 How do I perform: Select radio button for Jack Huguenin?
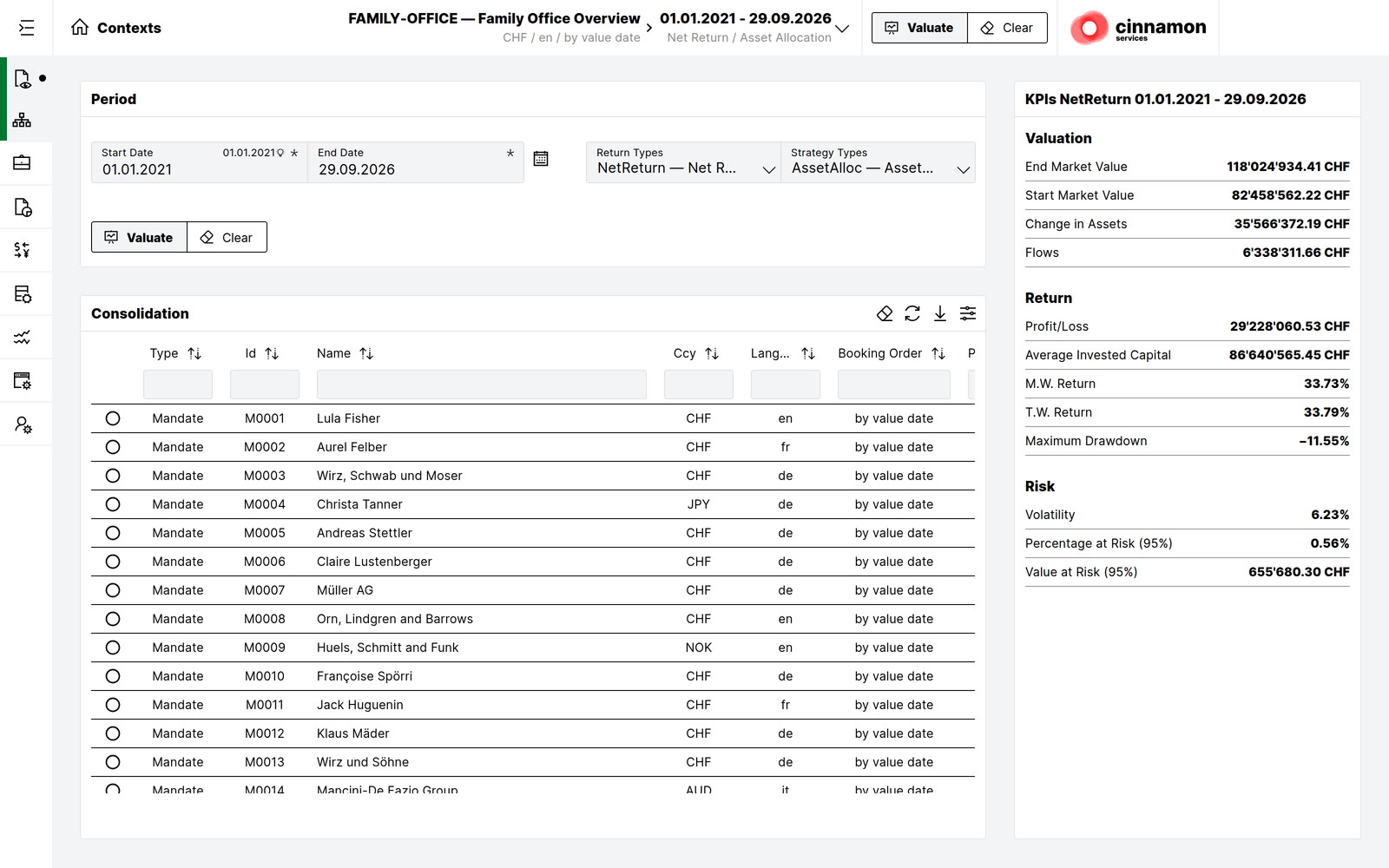point(113,705)
